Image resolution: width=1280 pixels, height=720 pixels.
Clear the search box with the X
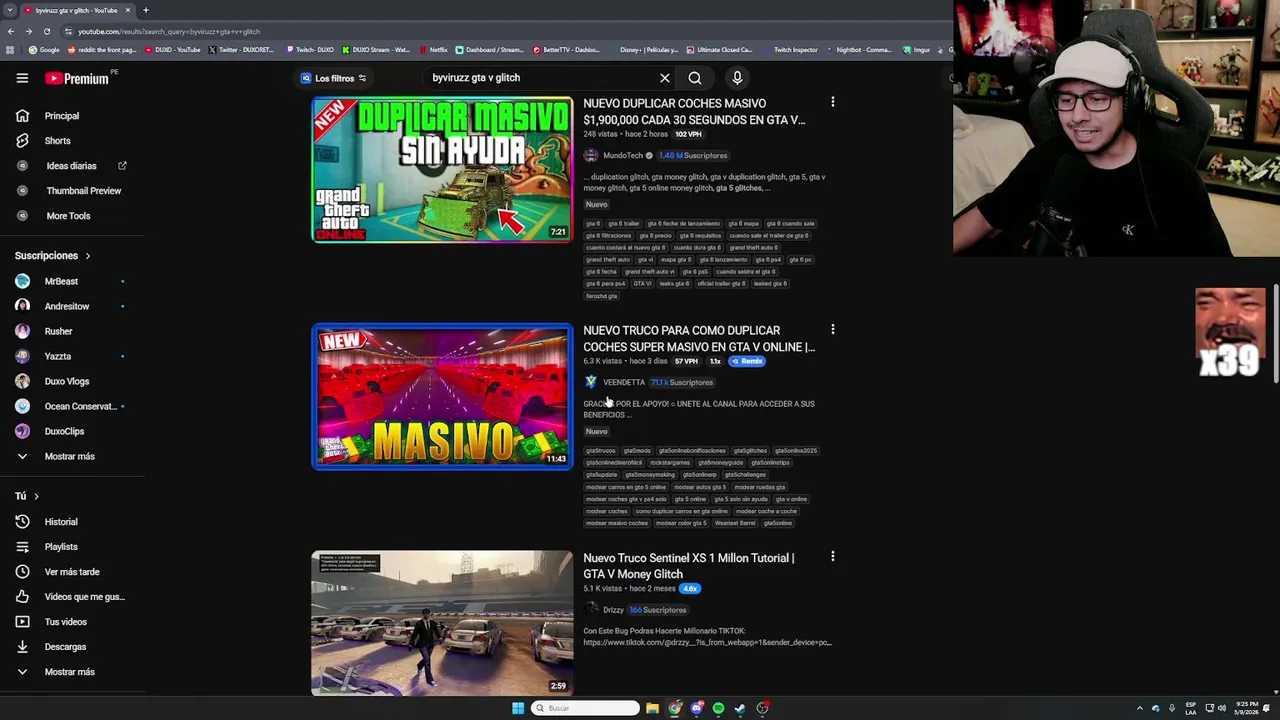pos(665,78)
